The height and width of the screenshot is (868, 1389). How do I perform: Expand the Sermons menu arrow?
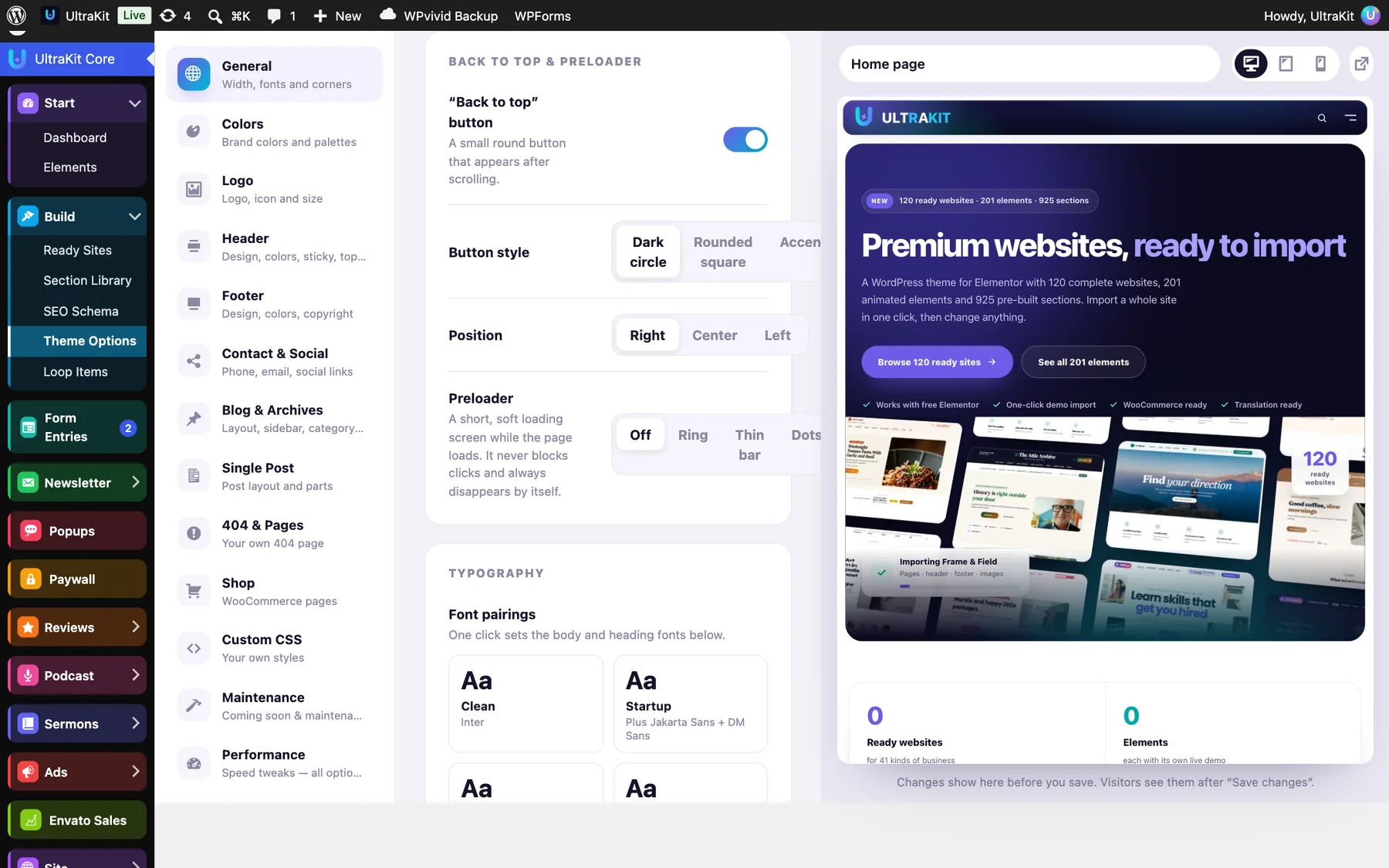tap(136, 724)
